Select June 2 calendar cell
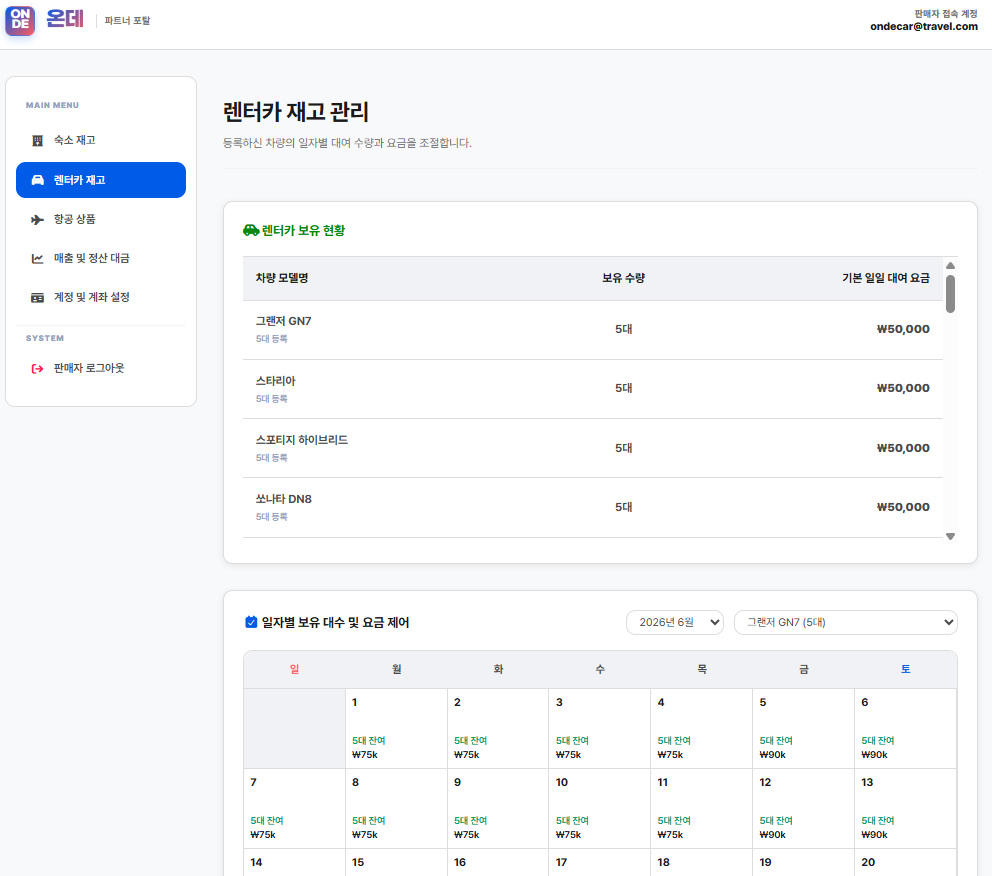992x876 pixels. pyautogui.click(x=498, y=729)
